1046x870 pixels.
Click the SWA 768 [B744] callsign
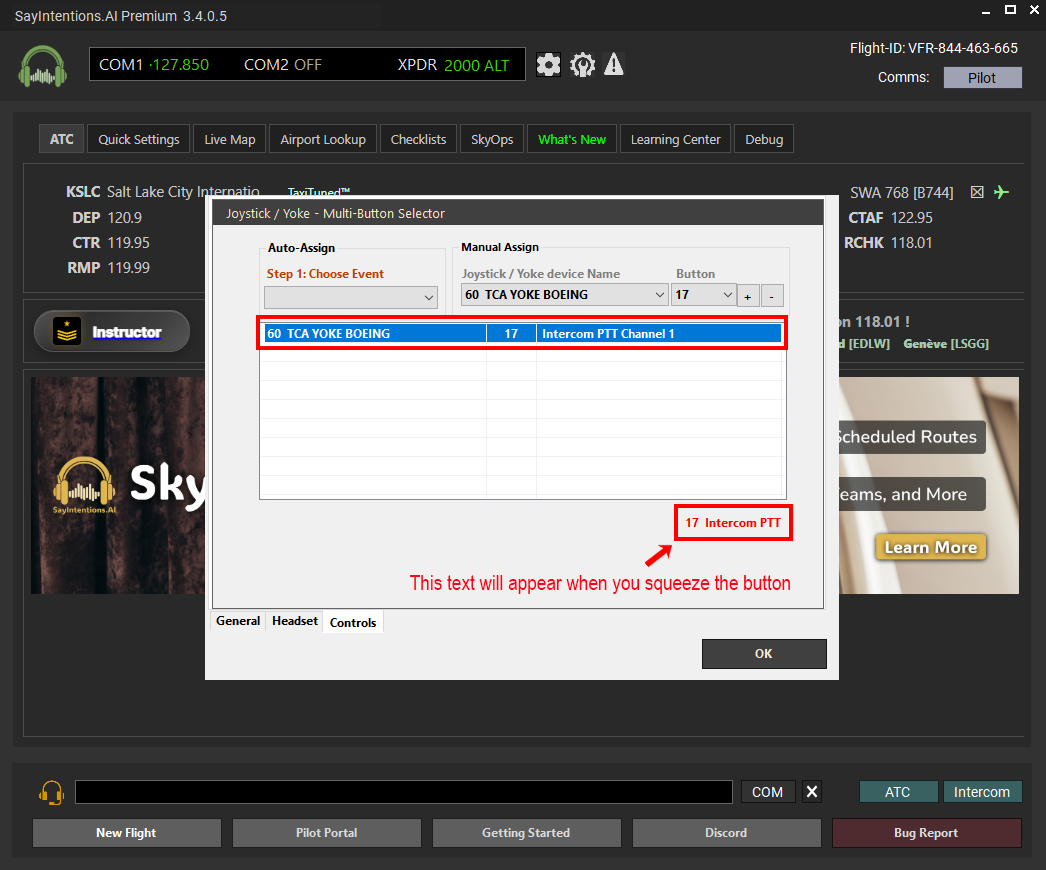(901, 193)
